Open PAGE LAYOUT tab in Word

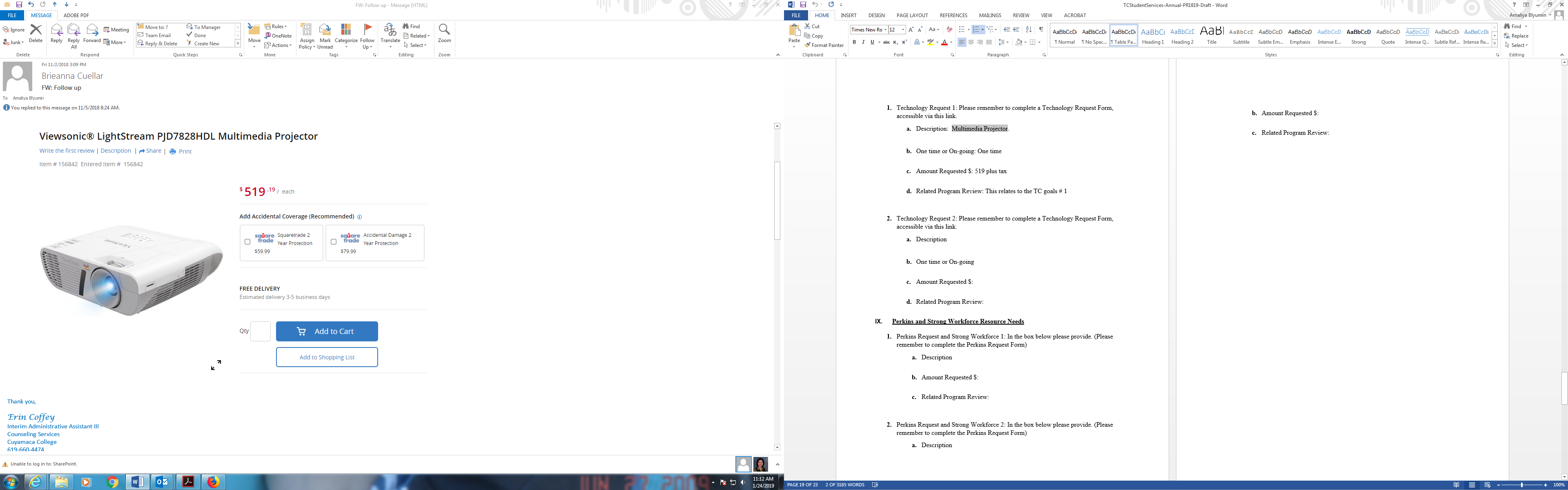[912, 15]
